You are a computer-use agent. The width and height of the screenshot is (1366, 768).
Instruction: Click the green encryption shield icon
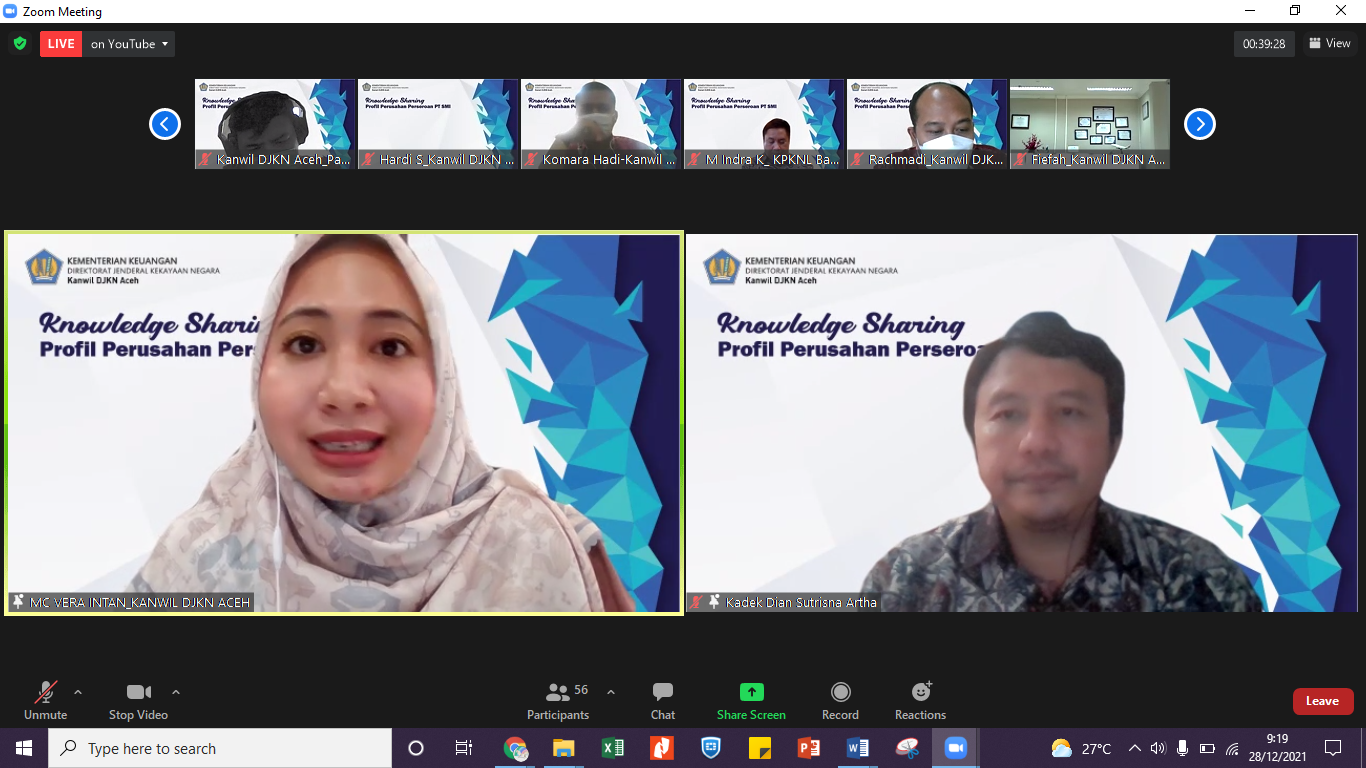20,44
